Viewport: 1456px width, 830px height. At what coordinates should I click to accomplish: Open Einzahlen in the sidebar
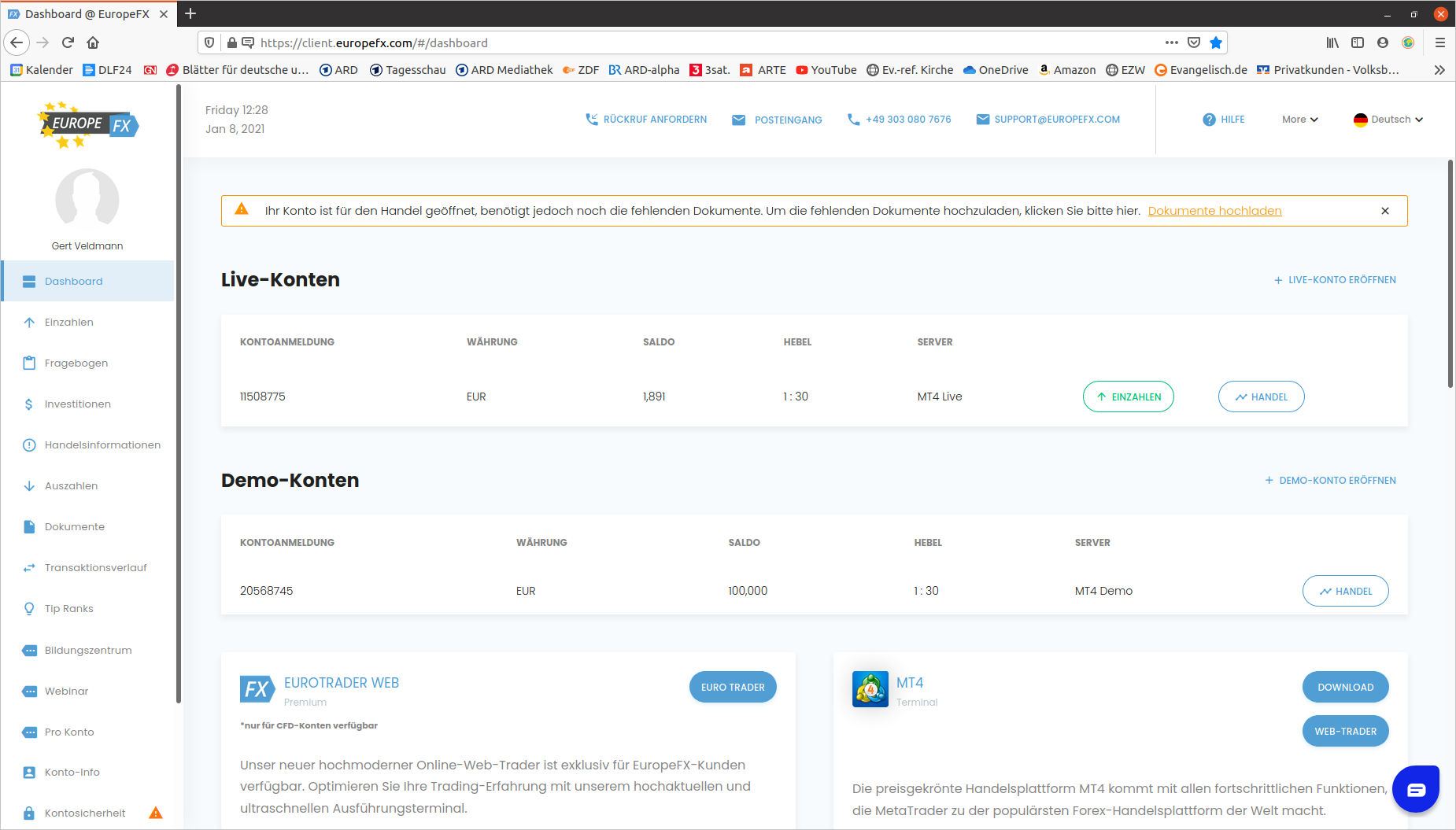pyautogui.click(x=69, y=322)
